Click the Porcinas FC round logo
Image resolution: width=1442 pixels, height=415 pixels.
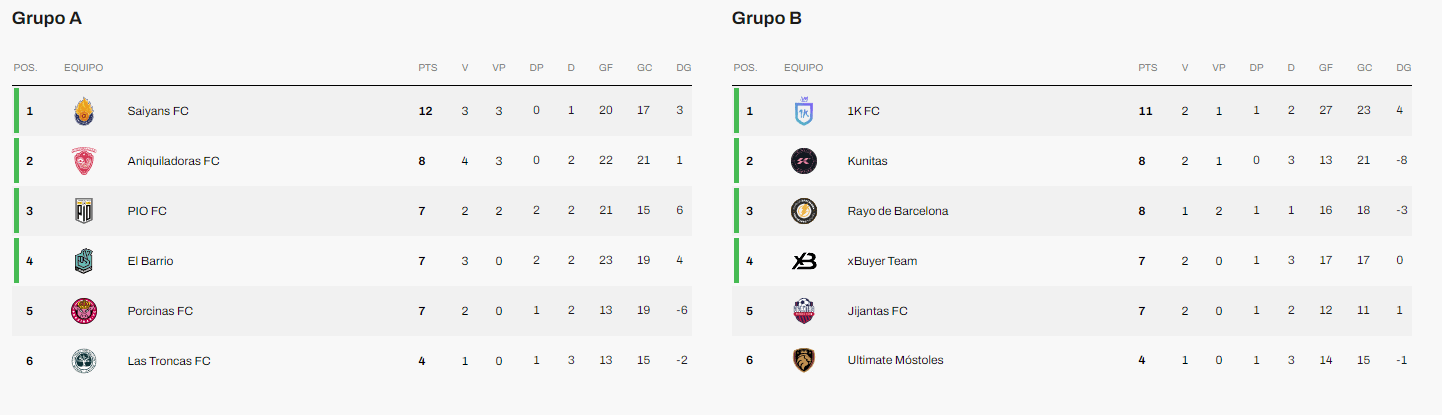click(84, 311)
